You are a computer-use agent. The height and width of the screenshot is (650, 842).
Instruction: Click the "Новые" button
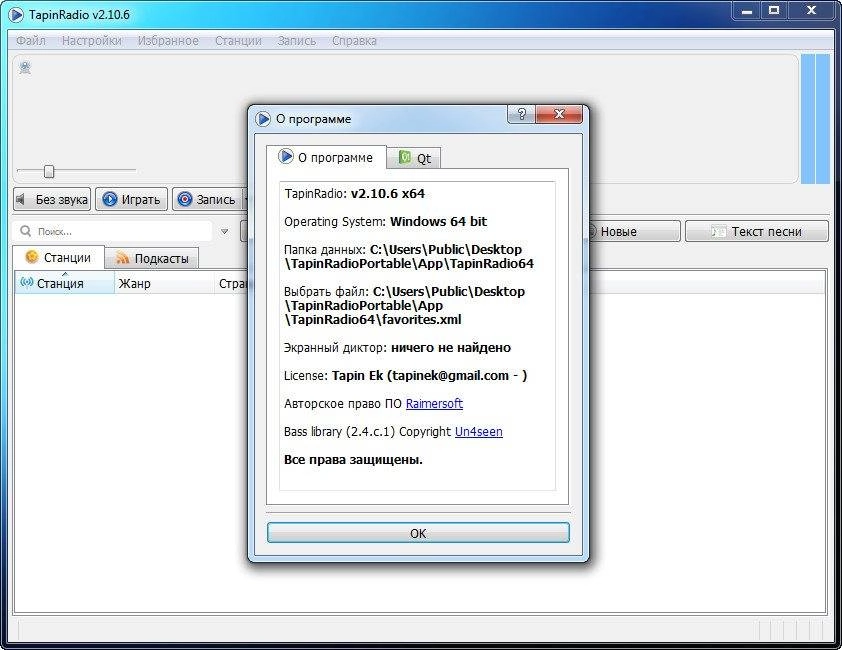point(634,232)
